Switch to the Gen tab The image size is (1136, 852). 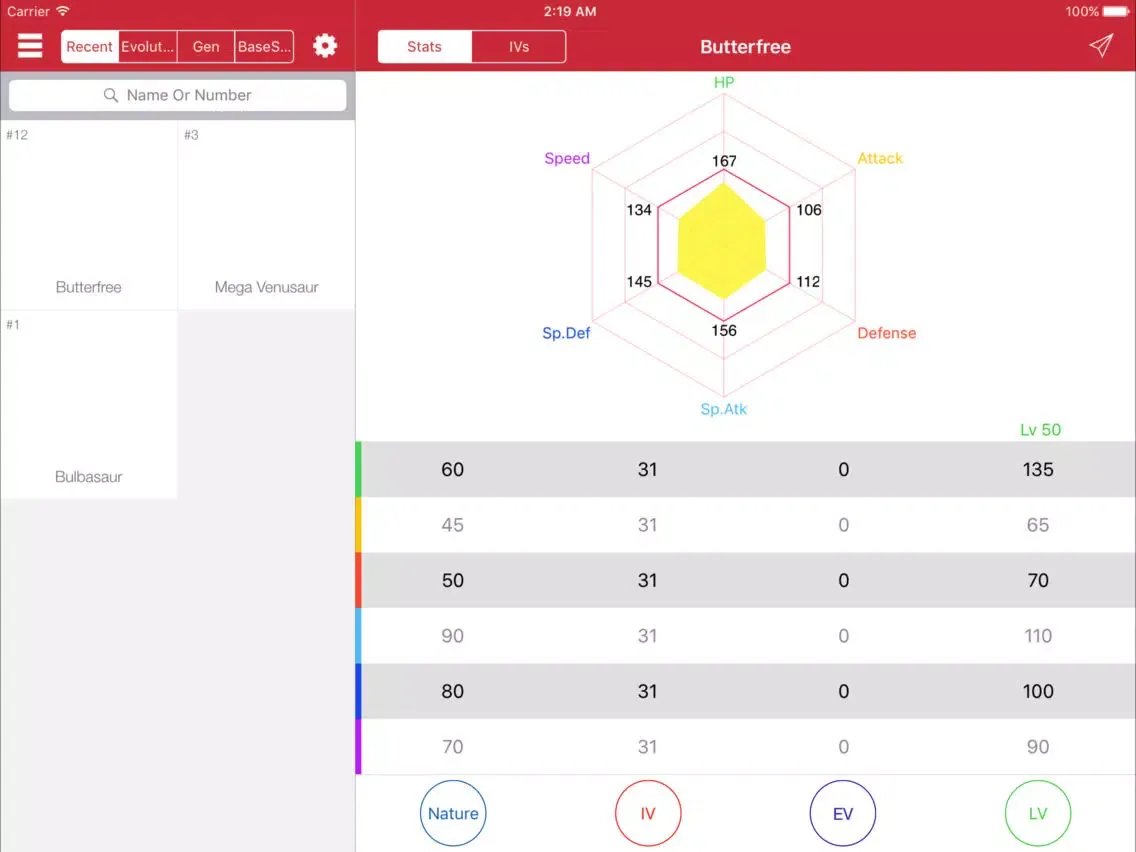(206, 46)
